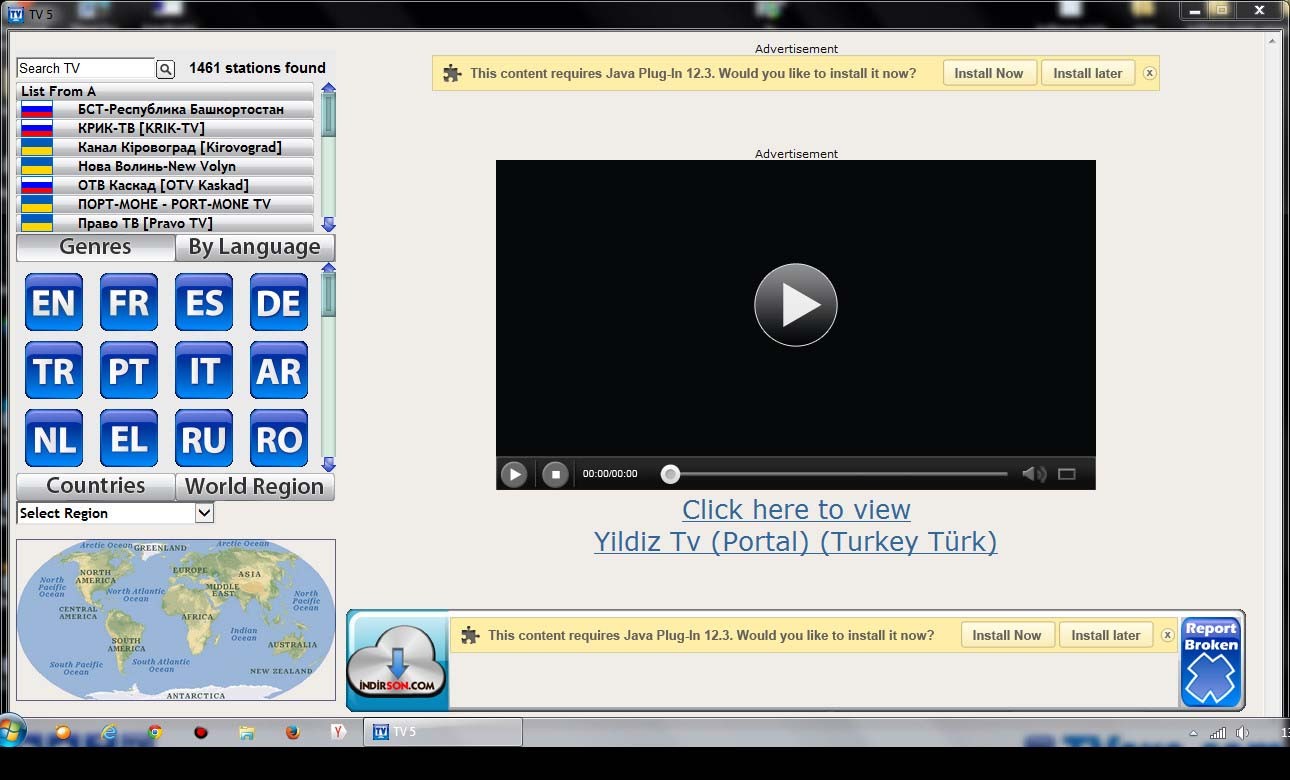Mute the player with the speaker icon

point(1033,474)
